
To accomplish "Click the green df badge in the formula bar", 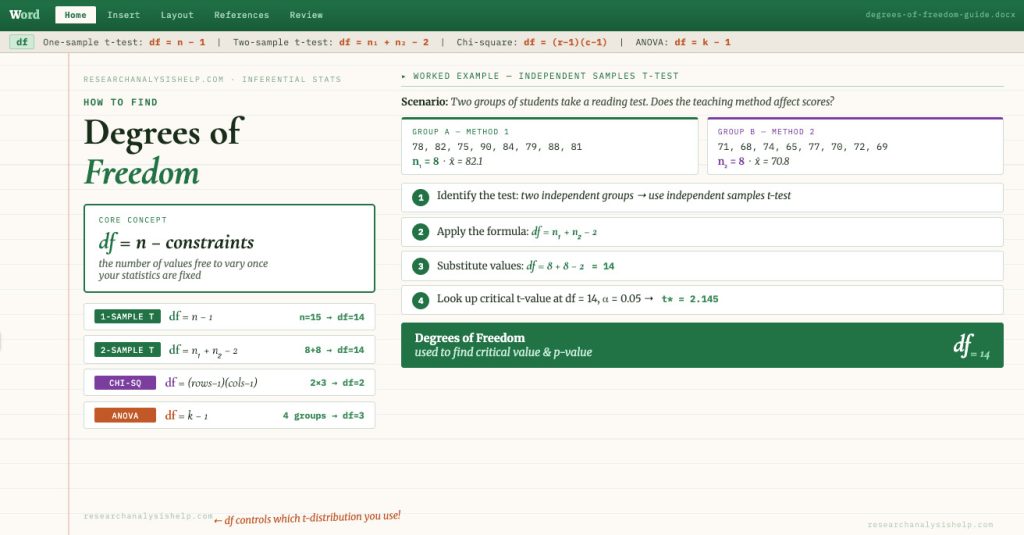I will 21,42.
